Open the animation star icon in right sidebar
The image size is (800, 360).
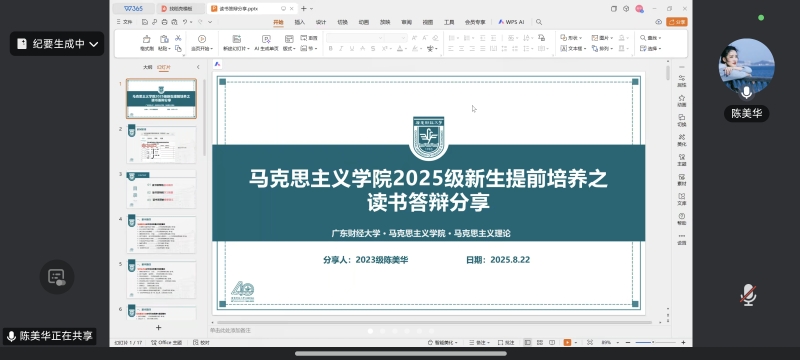[682, 98]
